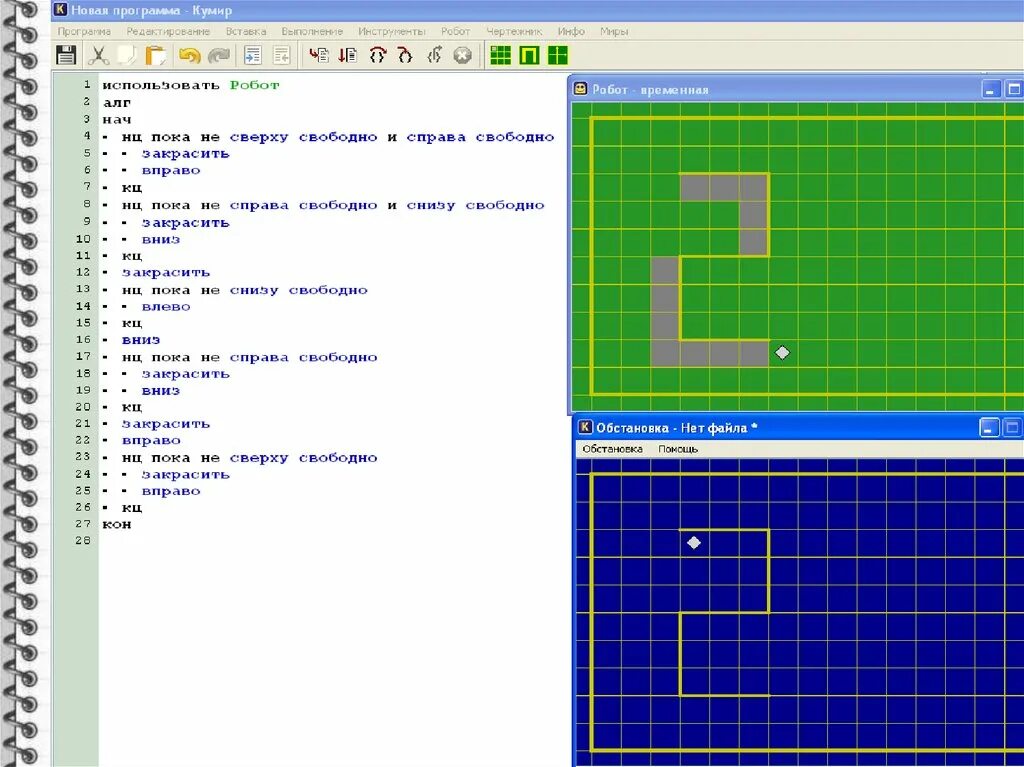Screen dimensions: 1024x767
Task: Run the program with the run icon
Action: point(319,56)
